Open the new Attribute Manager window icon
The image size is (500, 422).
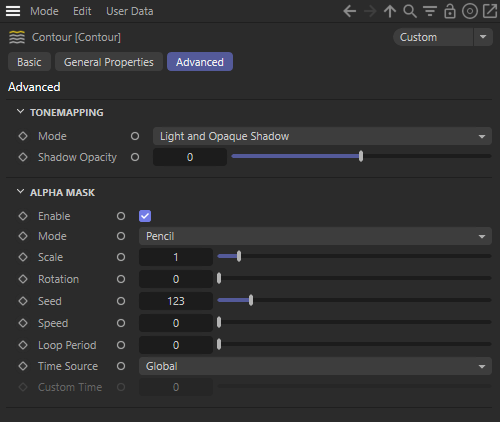click(490, 11)
